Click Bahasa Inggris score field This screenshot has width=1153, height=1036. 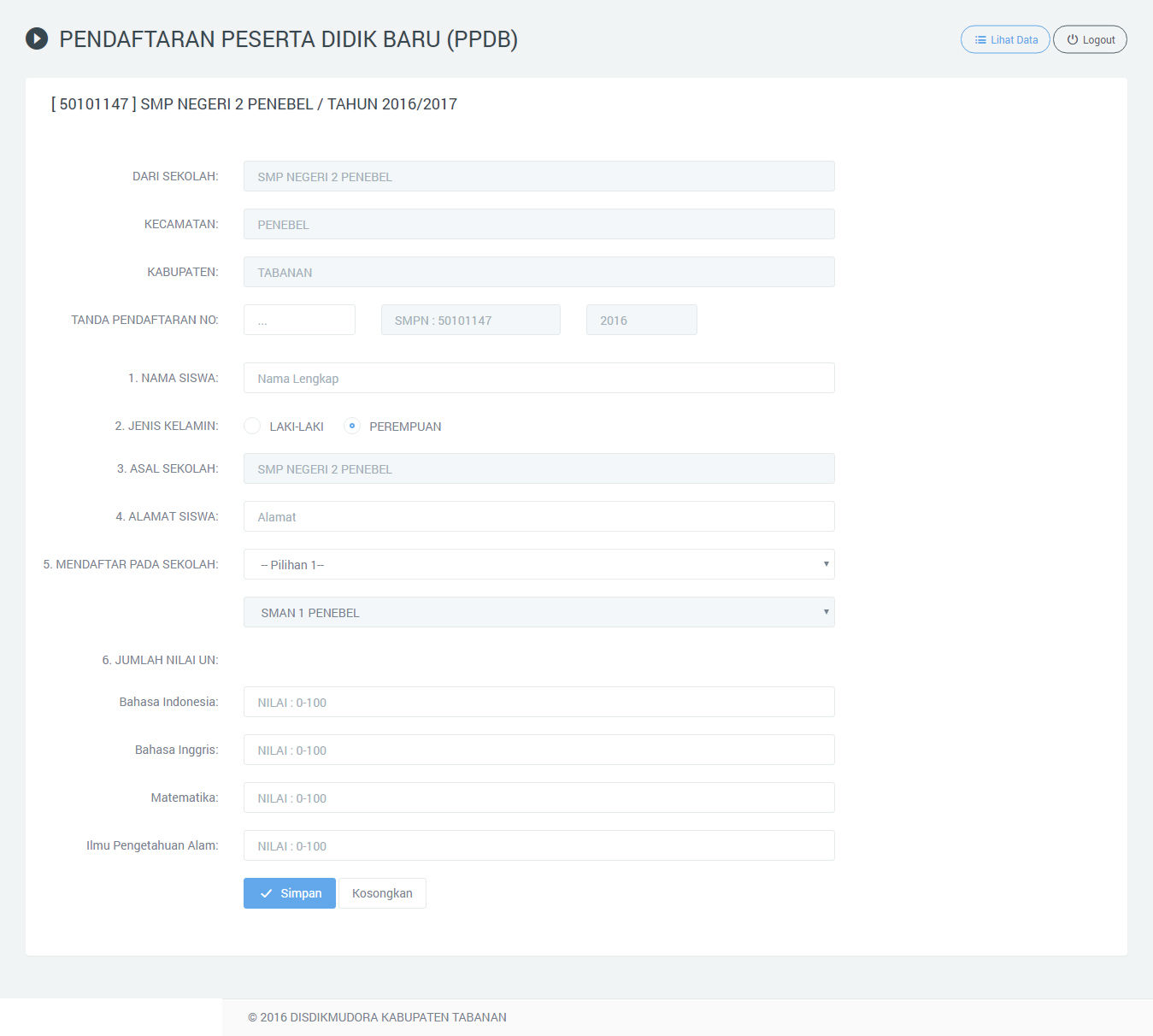point(539,750)
